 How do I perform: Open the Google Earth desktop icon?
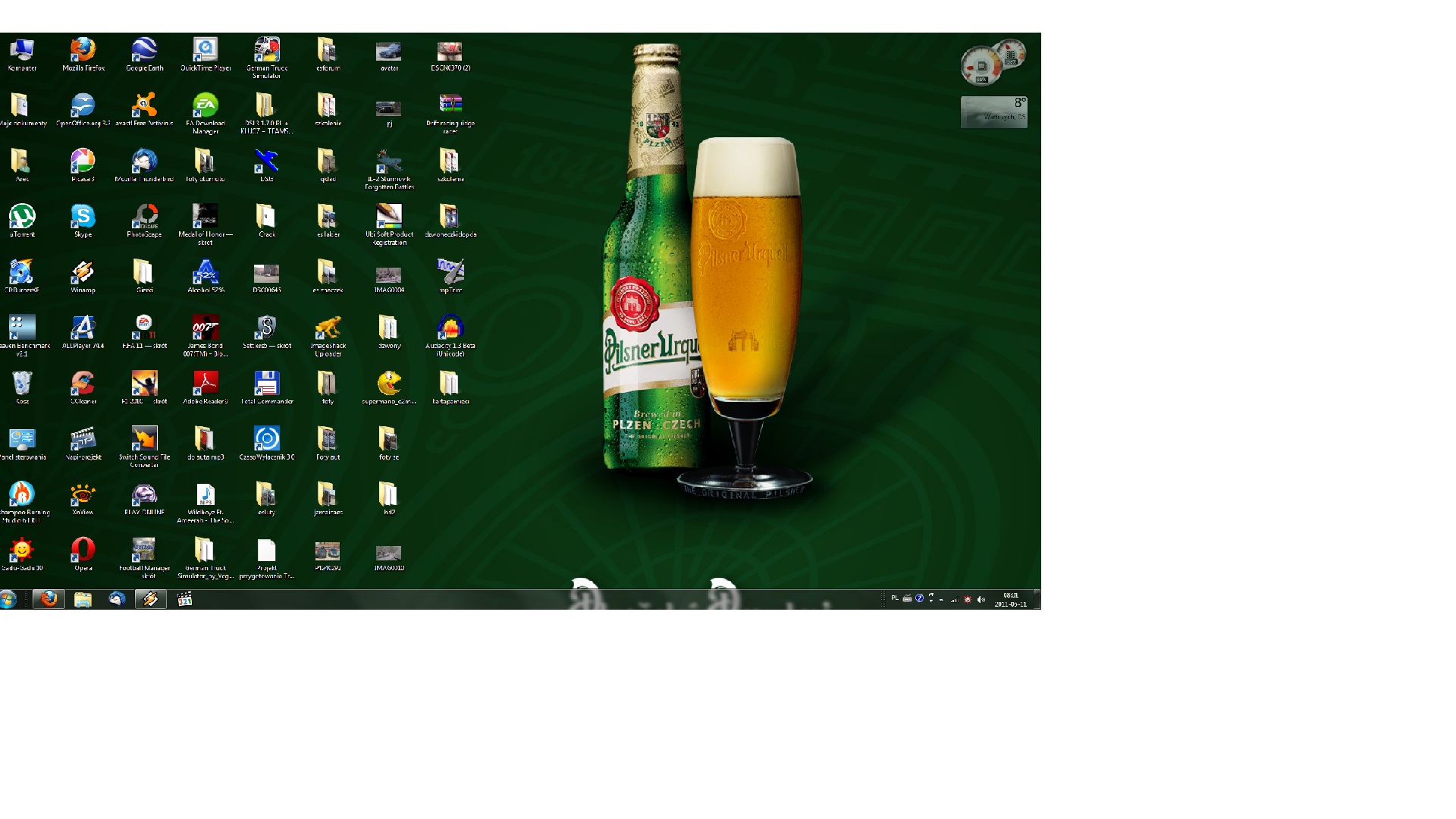pos(144,51)
